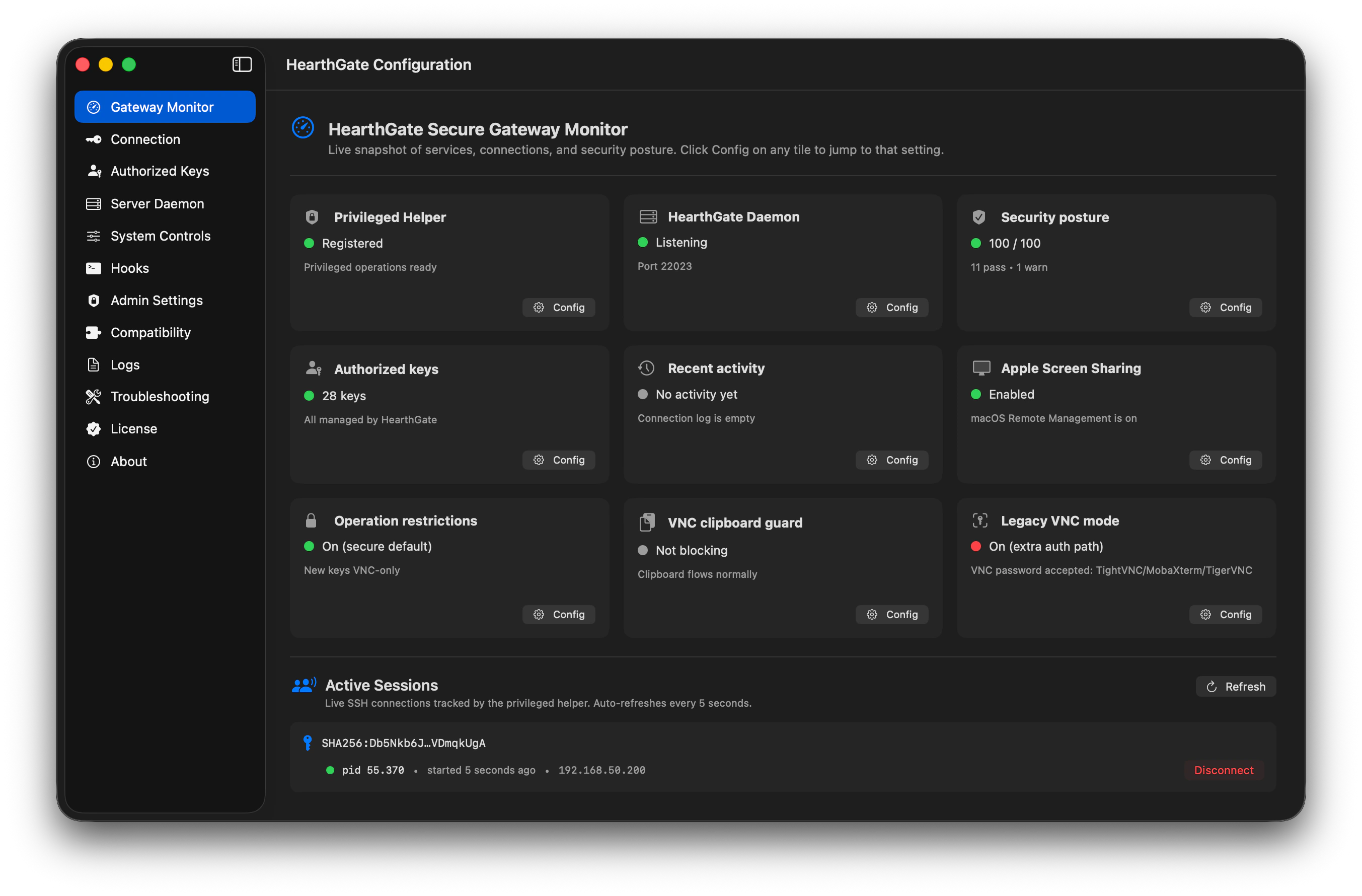The image size is (1362, 896).
Task: Open the Connection section
Action: tap(165, 139)
